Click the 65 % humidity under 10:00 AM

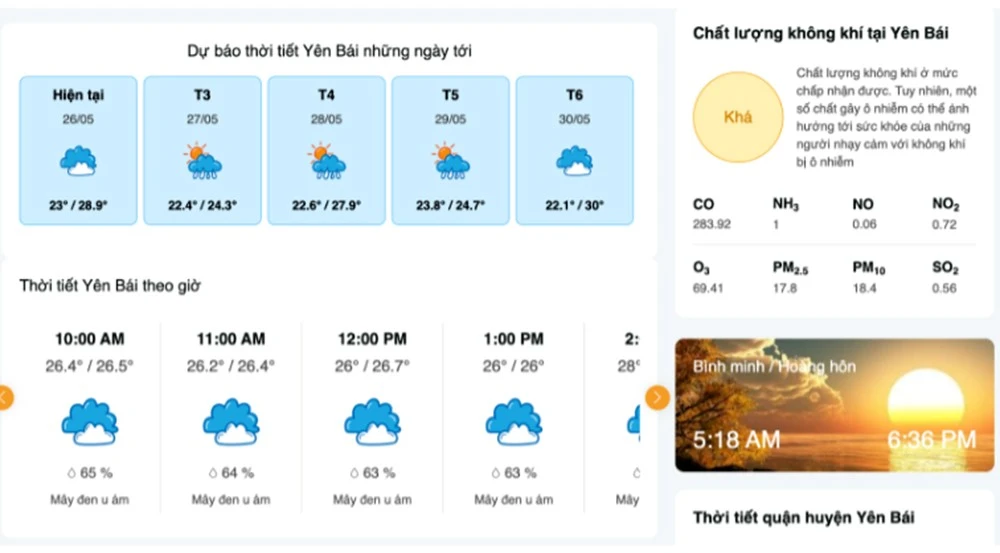tap(90, 473)
